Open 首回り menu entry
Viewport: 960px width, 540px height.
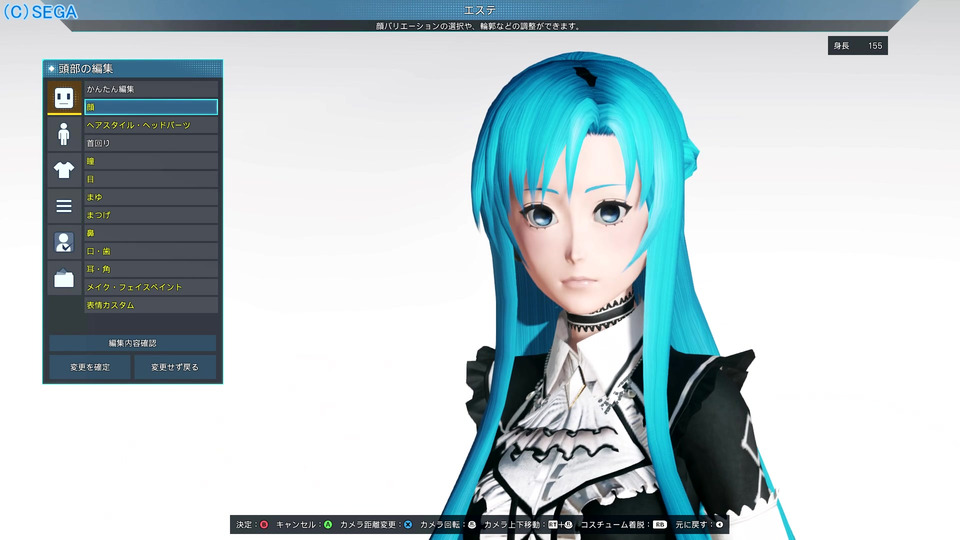click(x=151, y=143)
